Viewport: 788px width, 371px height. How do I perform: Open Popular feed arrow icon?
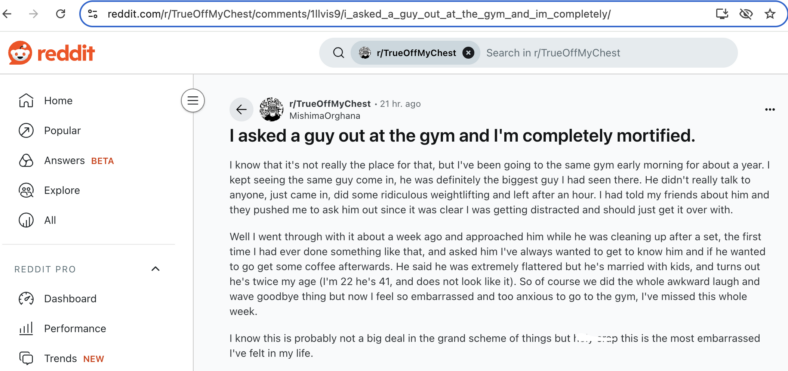pyautogui.click(x=26, y=131)
